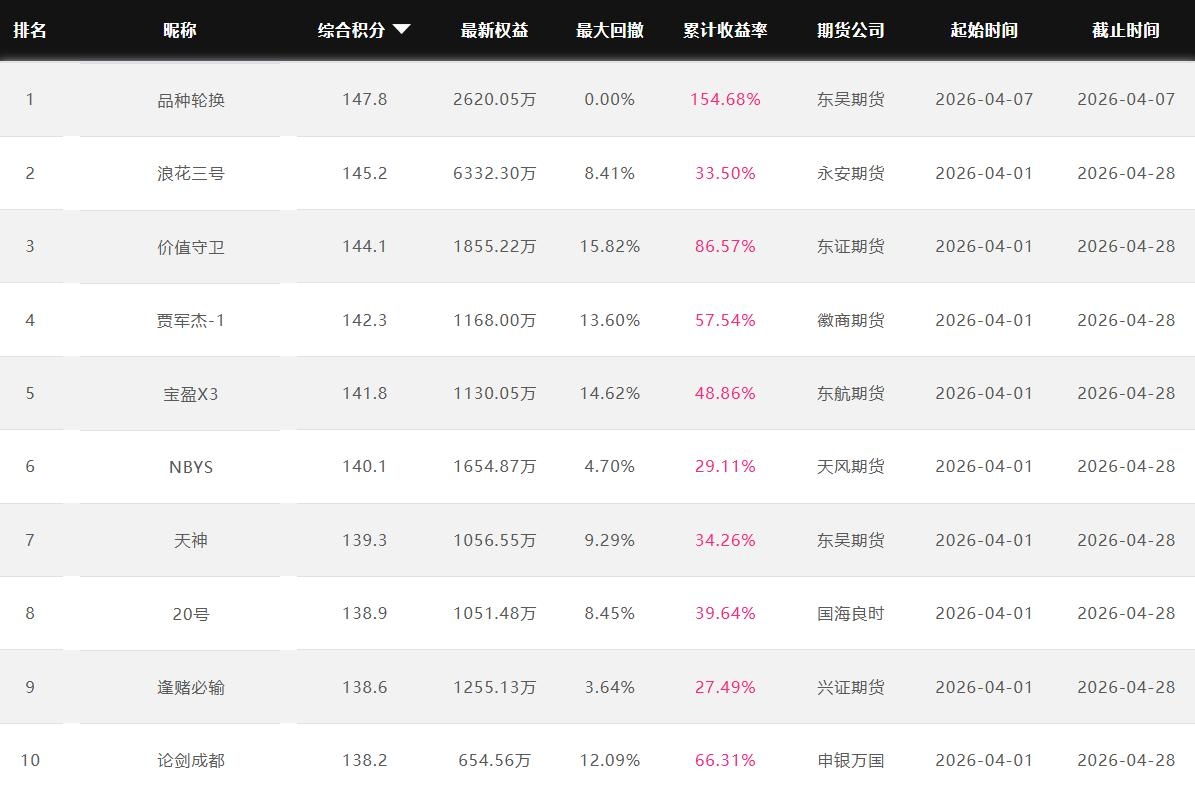Sort by 最大回撤 column header
Image resolution: width=1195 pixels, height=792 pixels.
(609, 30)
